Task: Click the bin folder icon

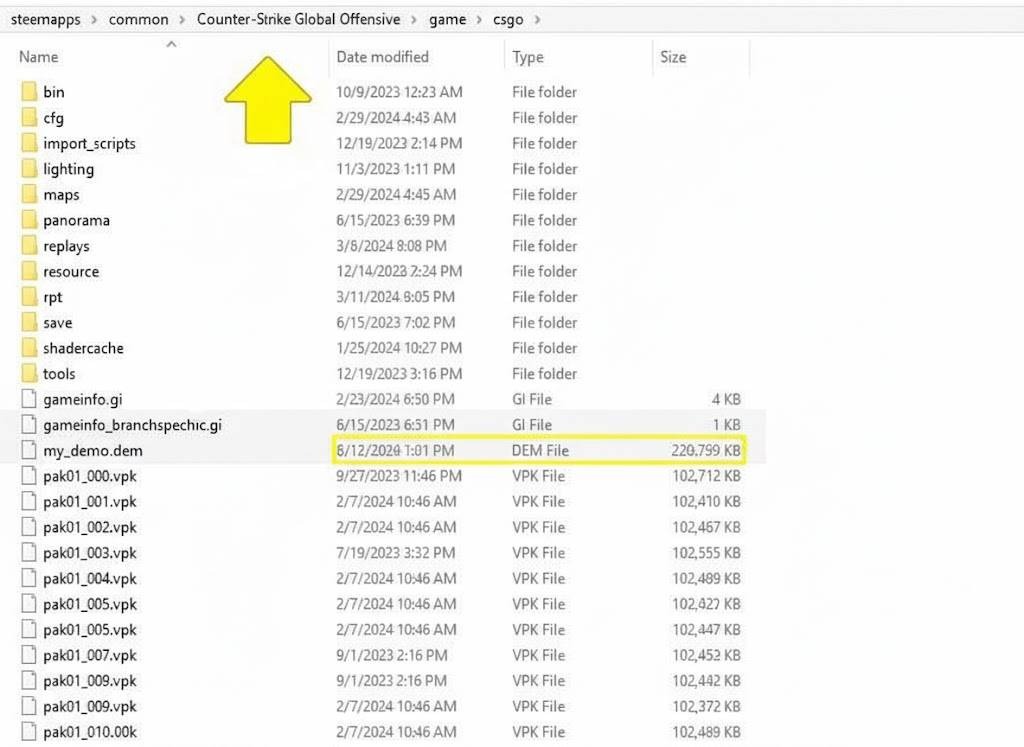Action: 27,92
